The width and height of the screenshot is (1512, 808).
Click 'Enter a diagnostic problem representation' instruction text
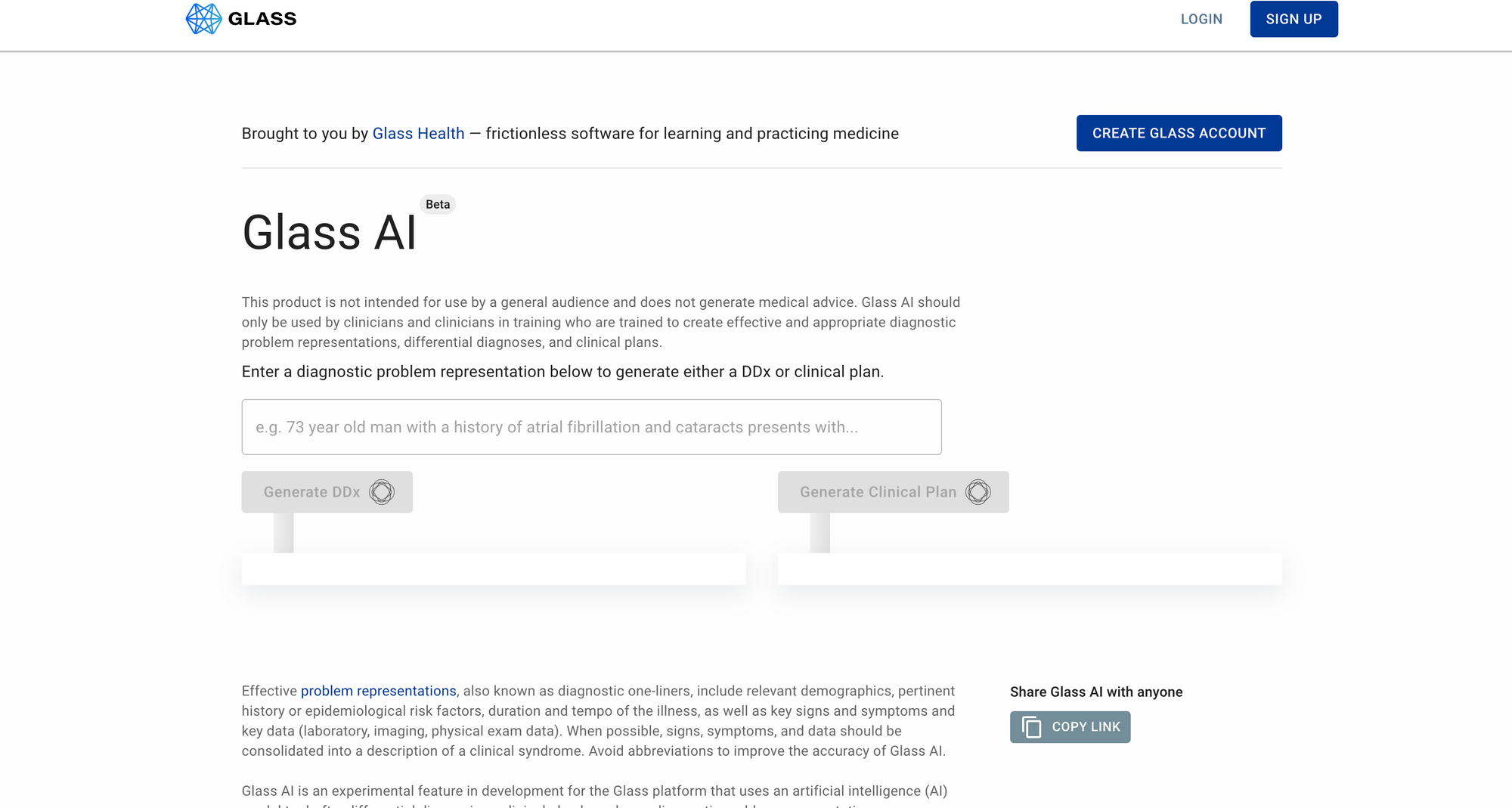pyautogui.click(x=562, y=372)
